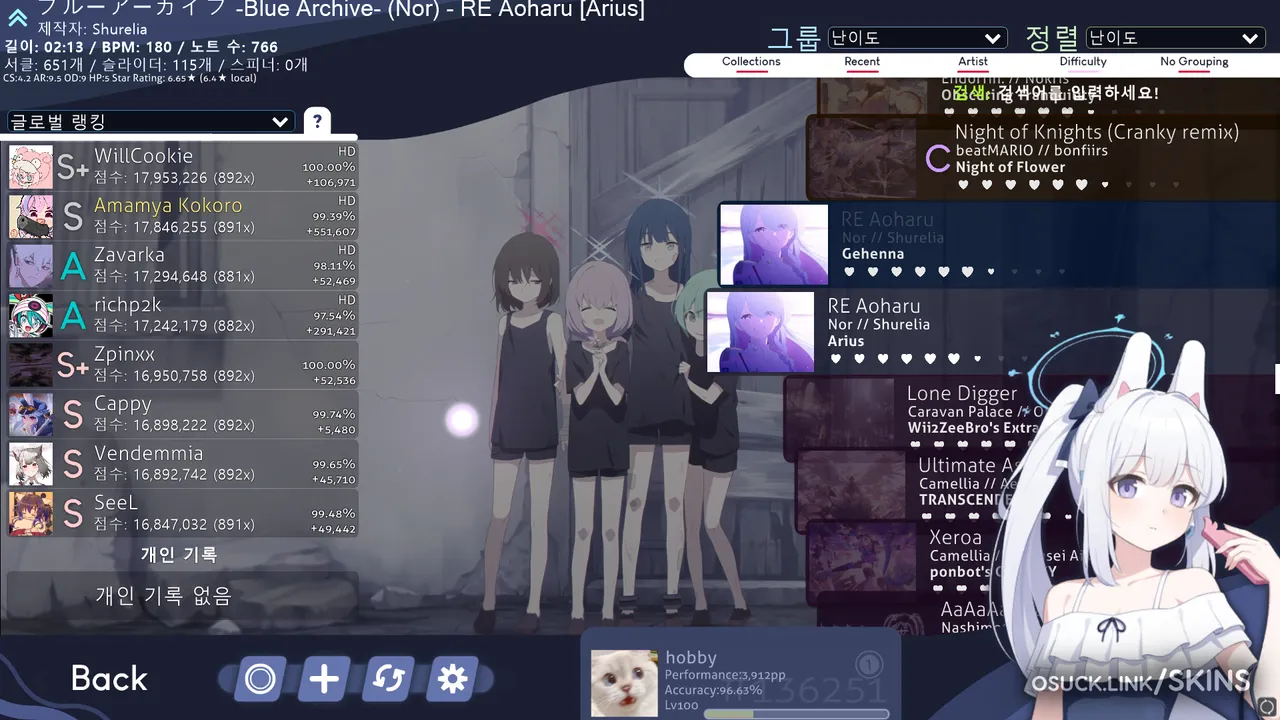Click the 개인 기록 header
Screen dimensions: 1280x720
179,554
